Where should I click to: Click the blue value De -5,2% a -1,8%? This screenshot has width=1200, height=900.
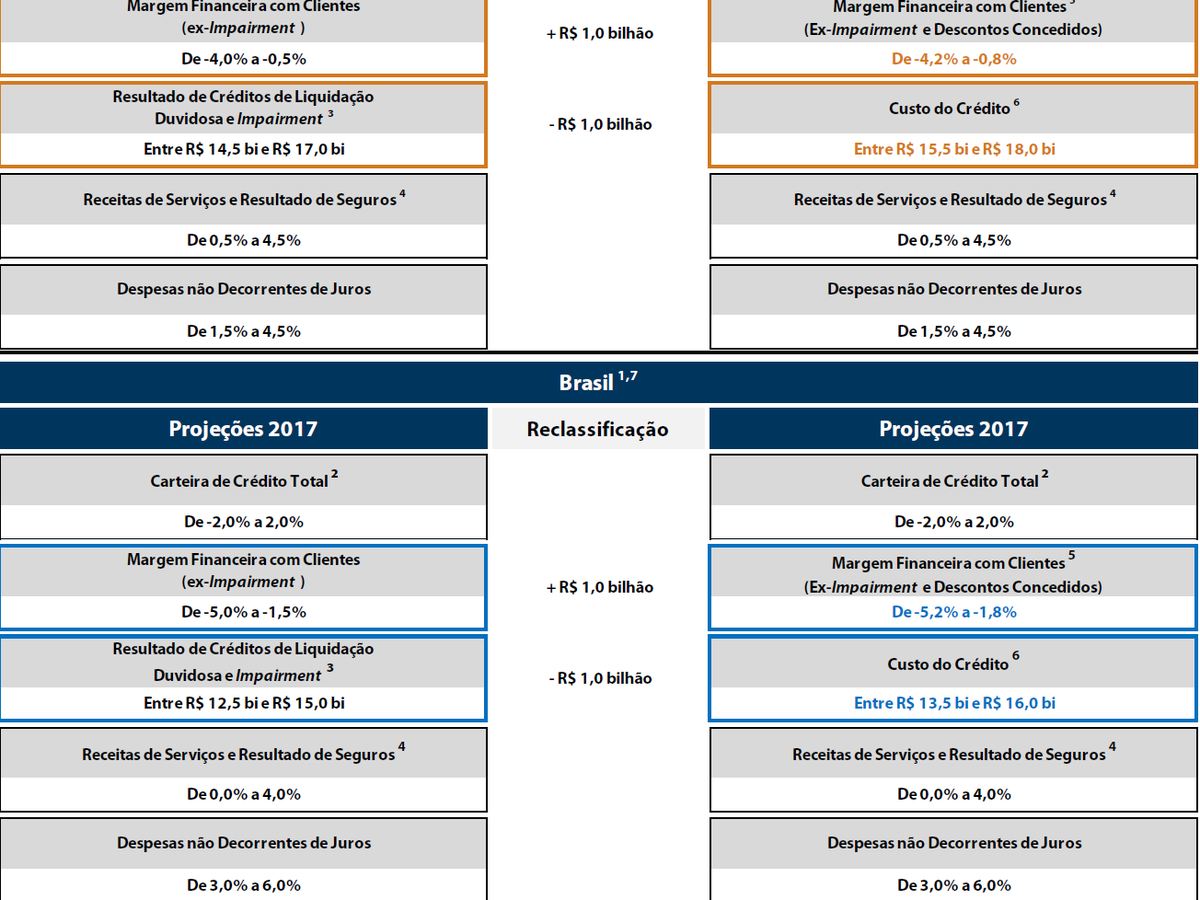[x=953, y=612]
